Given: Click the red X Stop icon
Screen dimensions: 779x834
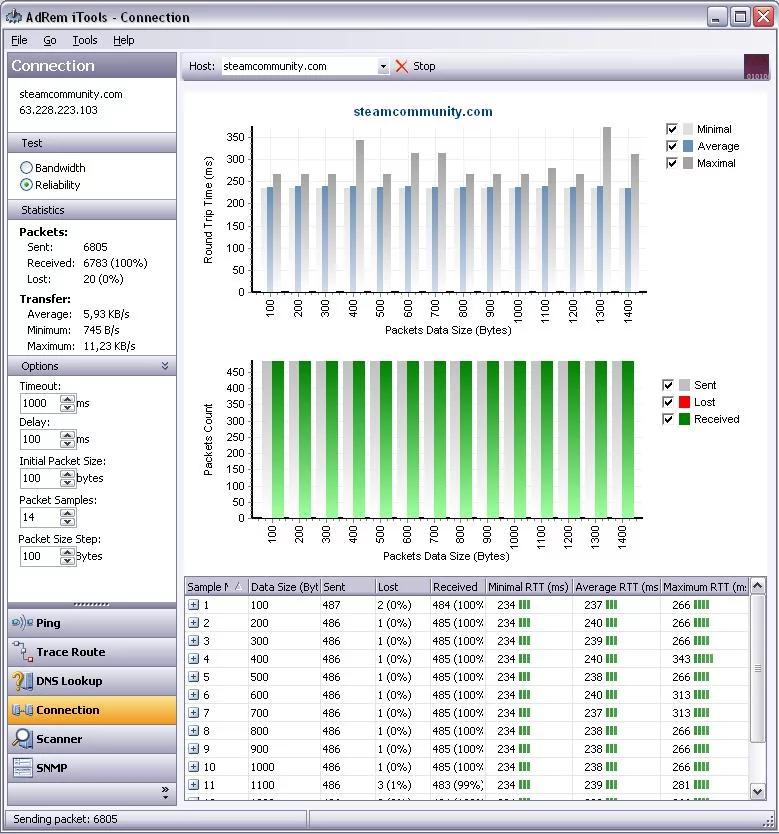Looking at the screenshot, I should (402, 66).
